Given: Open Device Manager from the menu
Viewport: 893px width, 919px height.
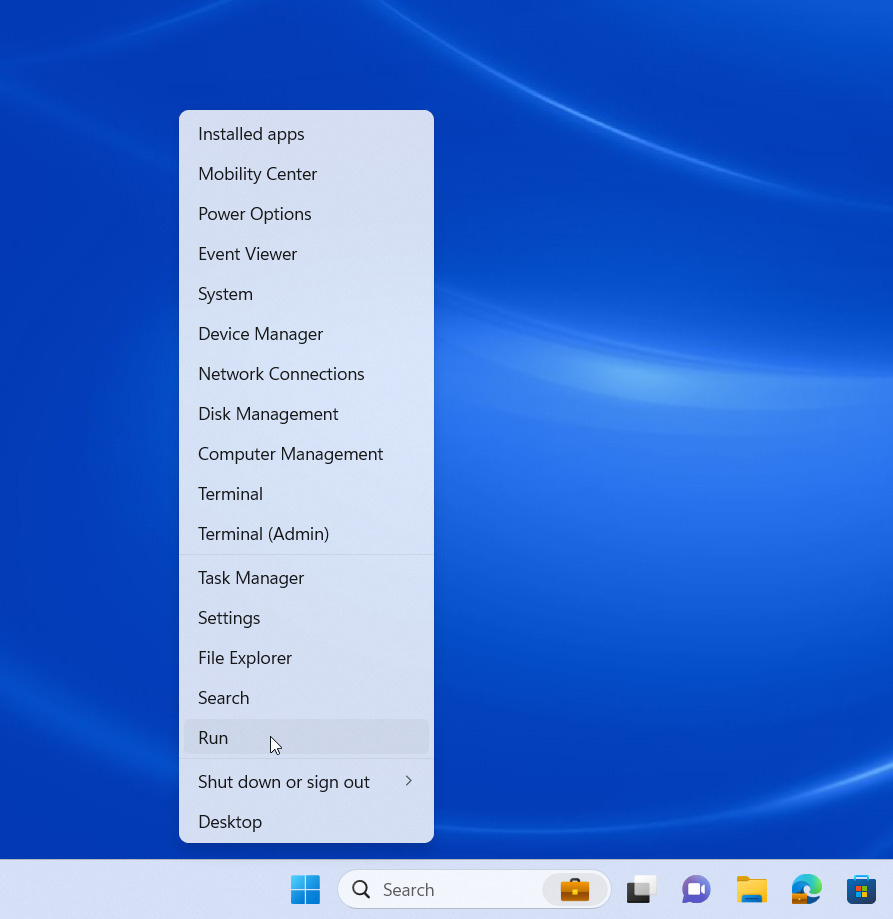Looking at the screenshot, I should [x=260, y=334].
